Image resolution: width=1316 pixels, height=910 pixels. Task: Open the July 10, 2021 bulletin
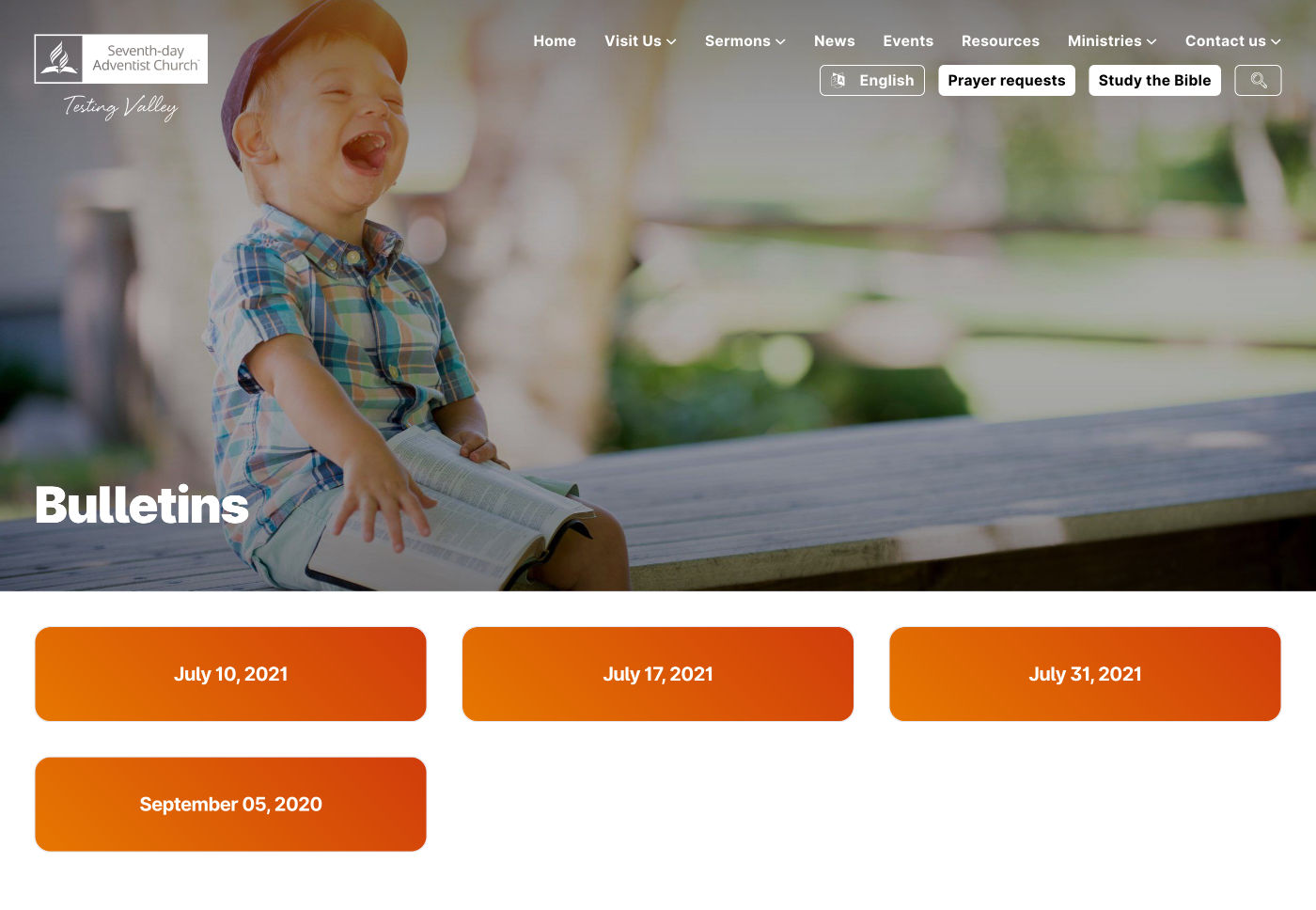[x=230, y=674]
